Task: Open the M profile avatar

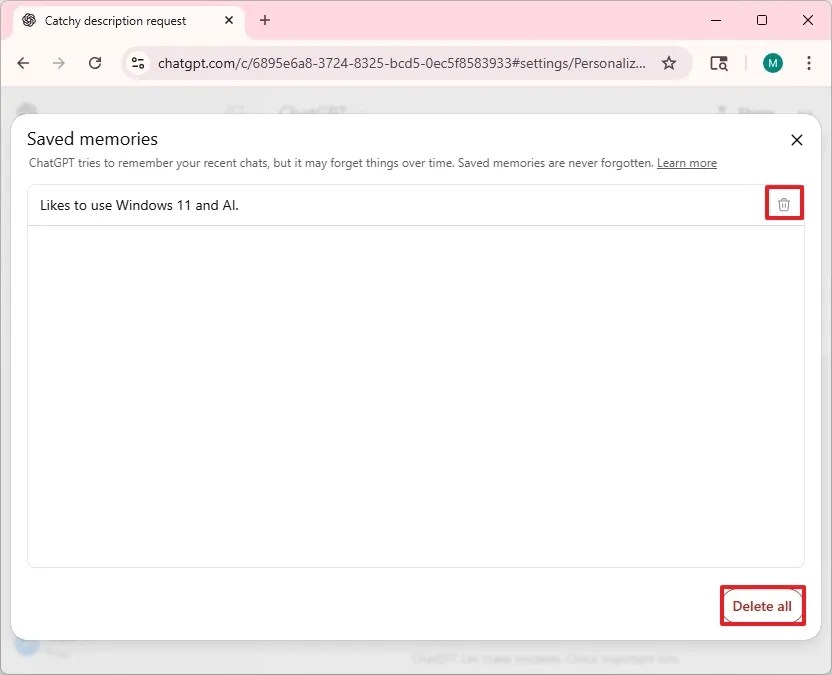Action: [773, 63]
